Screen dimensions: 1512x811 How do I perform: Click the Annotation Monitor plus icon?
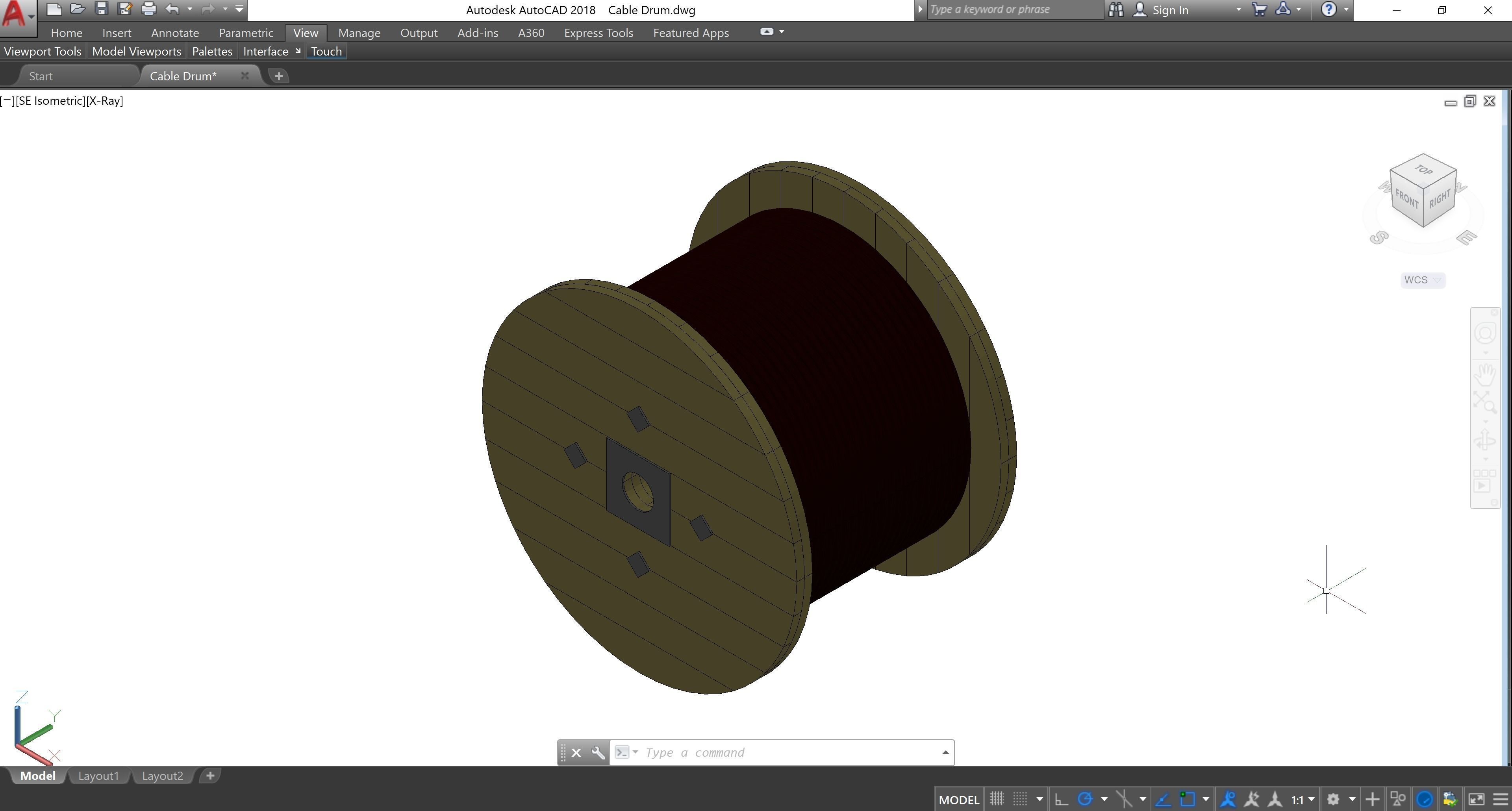pos(1372,799)
